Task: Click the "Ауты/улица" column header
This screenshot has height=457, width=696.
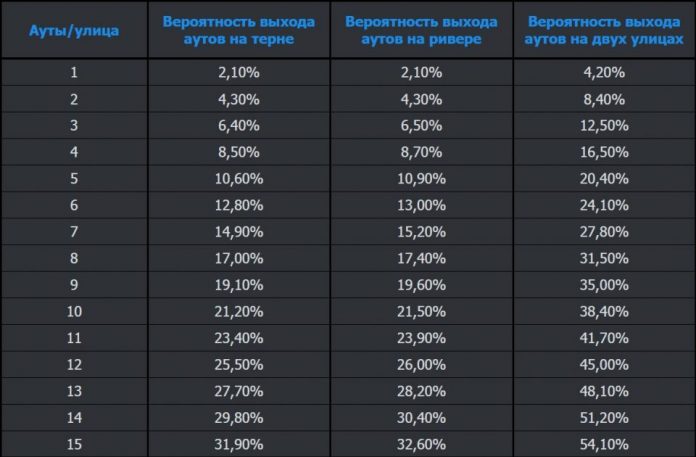Action: tap(74, 30)
